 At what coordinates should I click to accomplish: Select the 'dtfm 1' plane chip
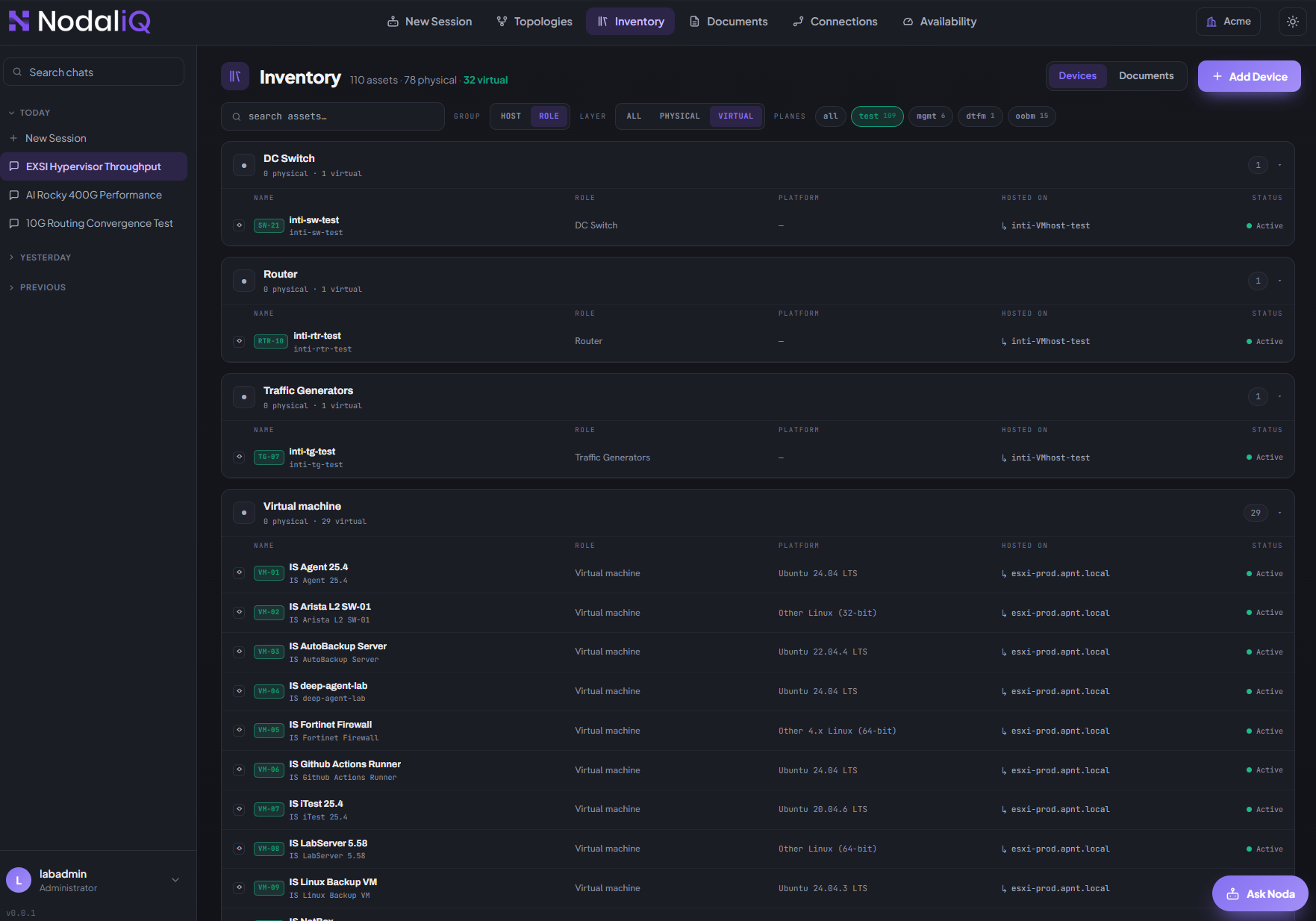tap(980, 116)
